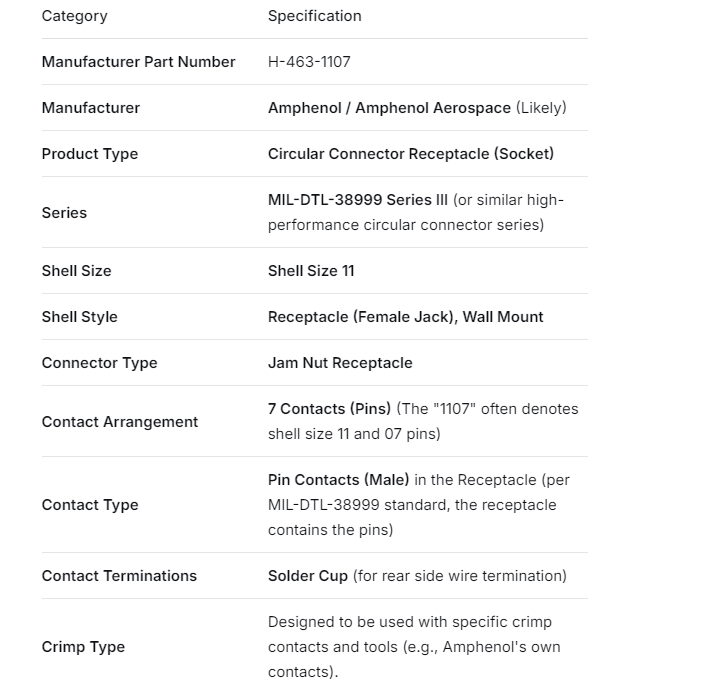The height and width of the screenshot is (690, 720).
Task: Click the Jam Nut Receptacle value
Action: click(340, 363)
